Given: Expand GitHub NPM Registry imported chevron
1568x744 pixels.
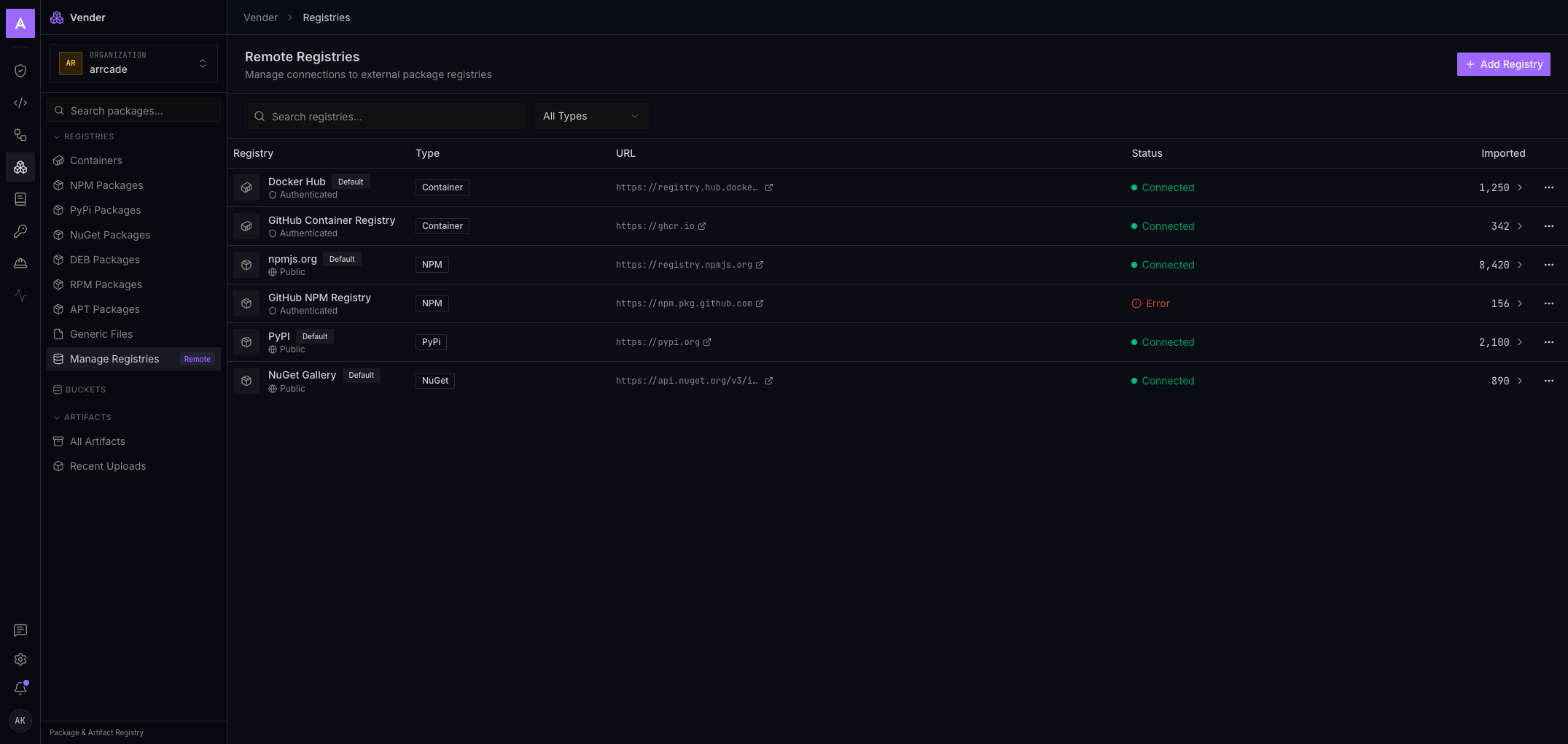Looking at the screenshot, I should [1520, 303].
